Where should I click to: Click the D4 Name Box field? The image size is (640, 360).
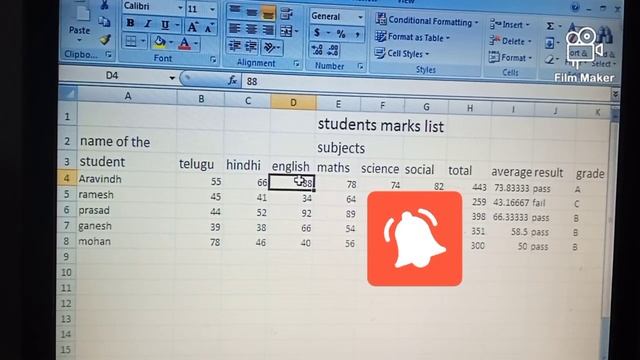(x=112, y=76)
